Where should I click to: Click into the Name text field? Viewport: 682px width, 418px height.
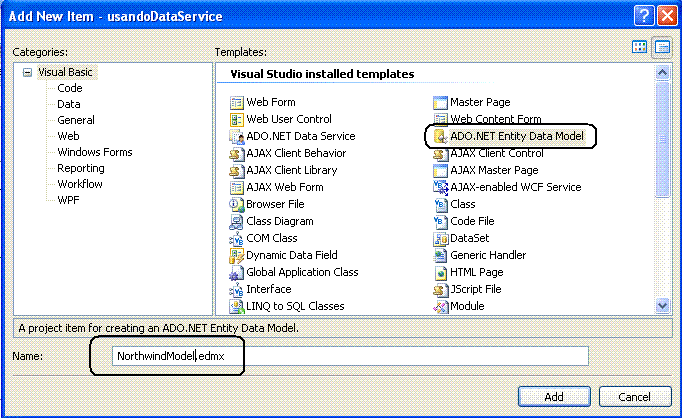[350, 356]
